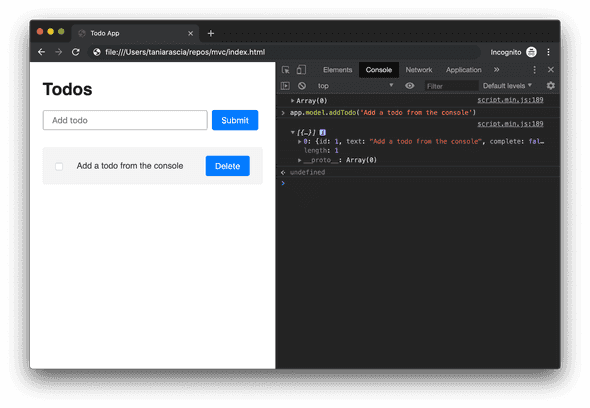Click the site info globe icon

tap(97, 52)
